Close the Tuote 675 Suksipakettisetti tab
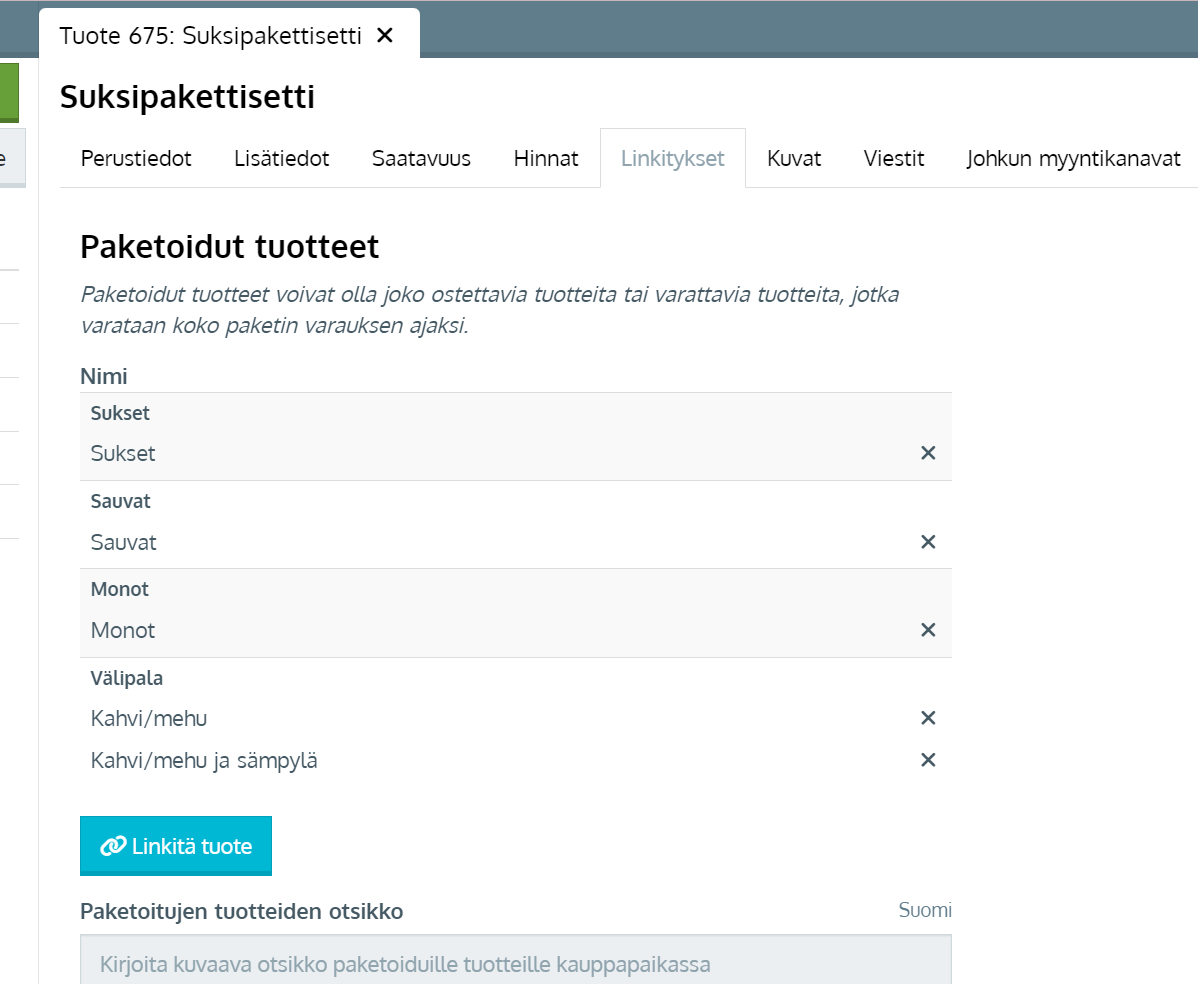 pos(384,36)
